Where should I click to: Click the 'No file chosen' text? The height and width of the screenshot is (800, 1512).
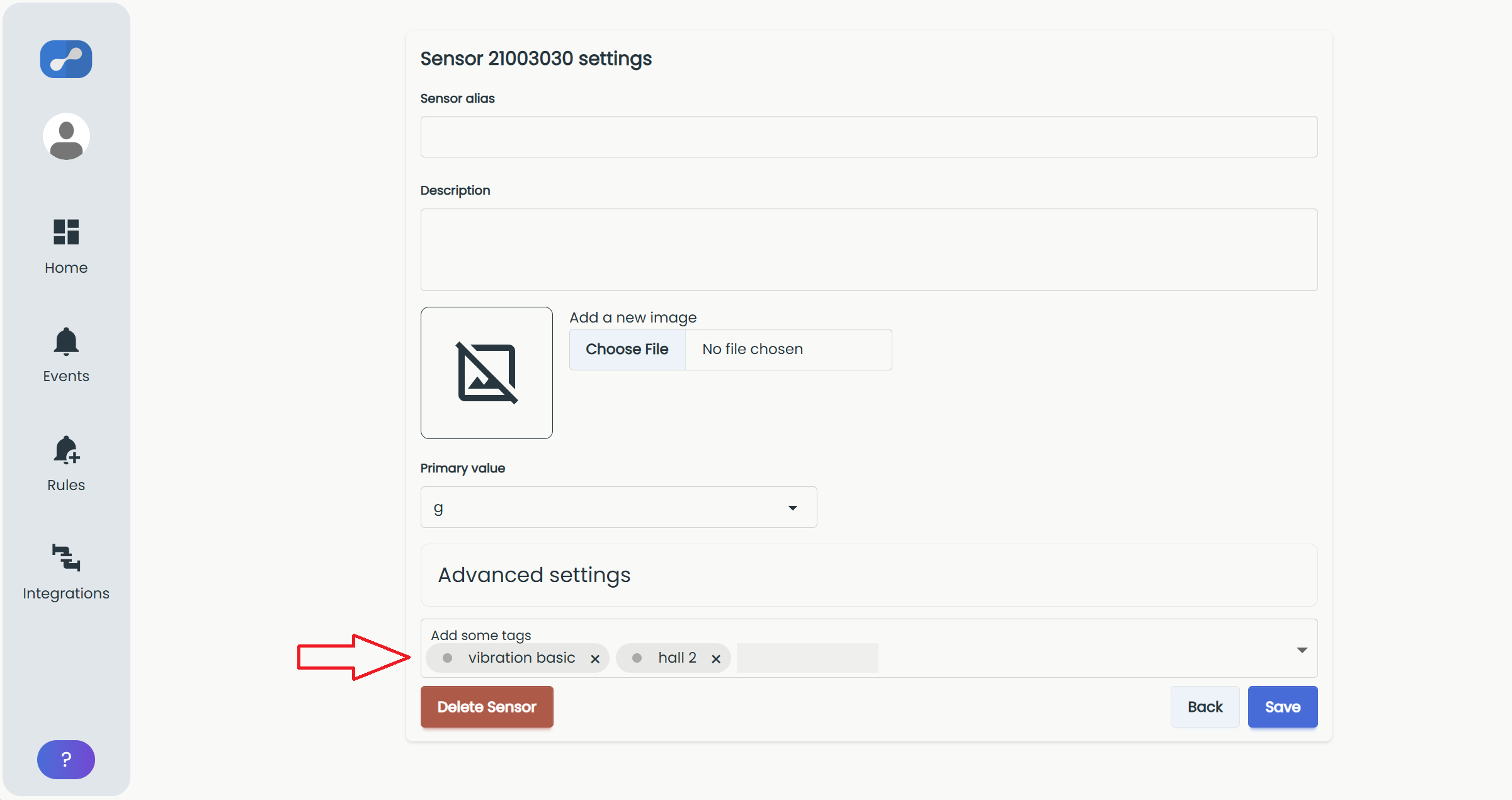pos(753,349)
